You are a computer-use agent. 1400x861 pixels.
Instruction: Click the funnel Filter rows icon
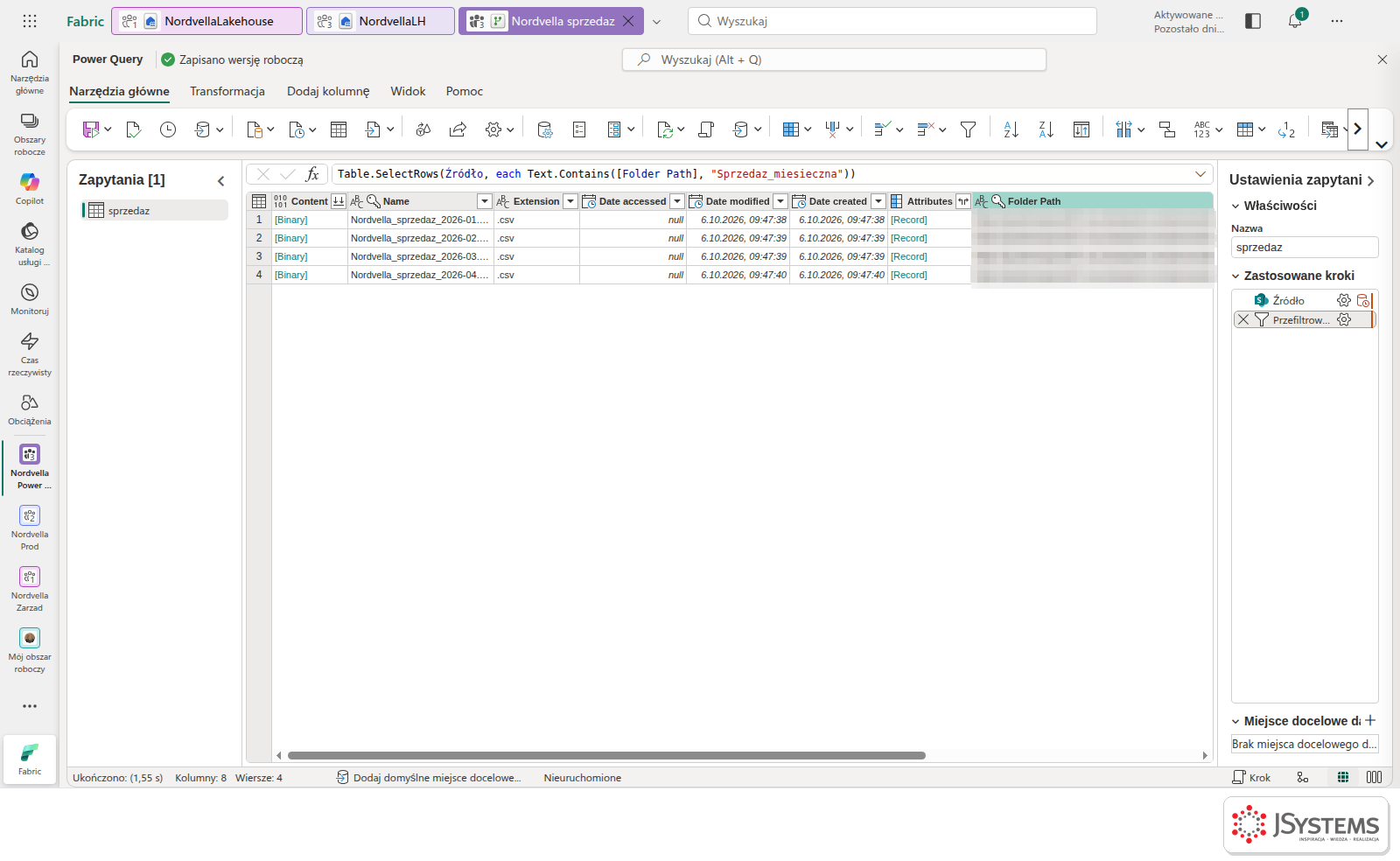tap(968, 129)
